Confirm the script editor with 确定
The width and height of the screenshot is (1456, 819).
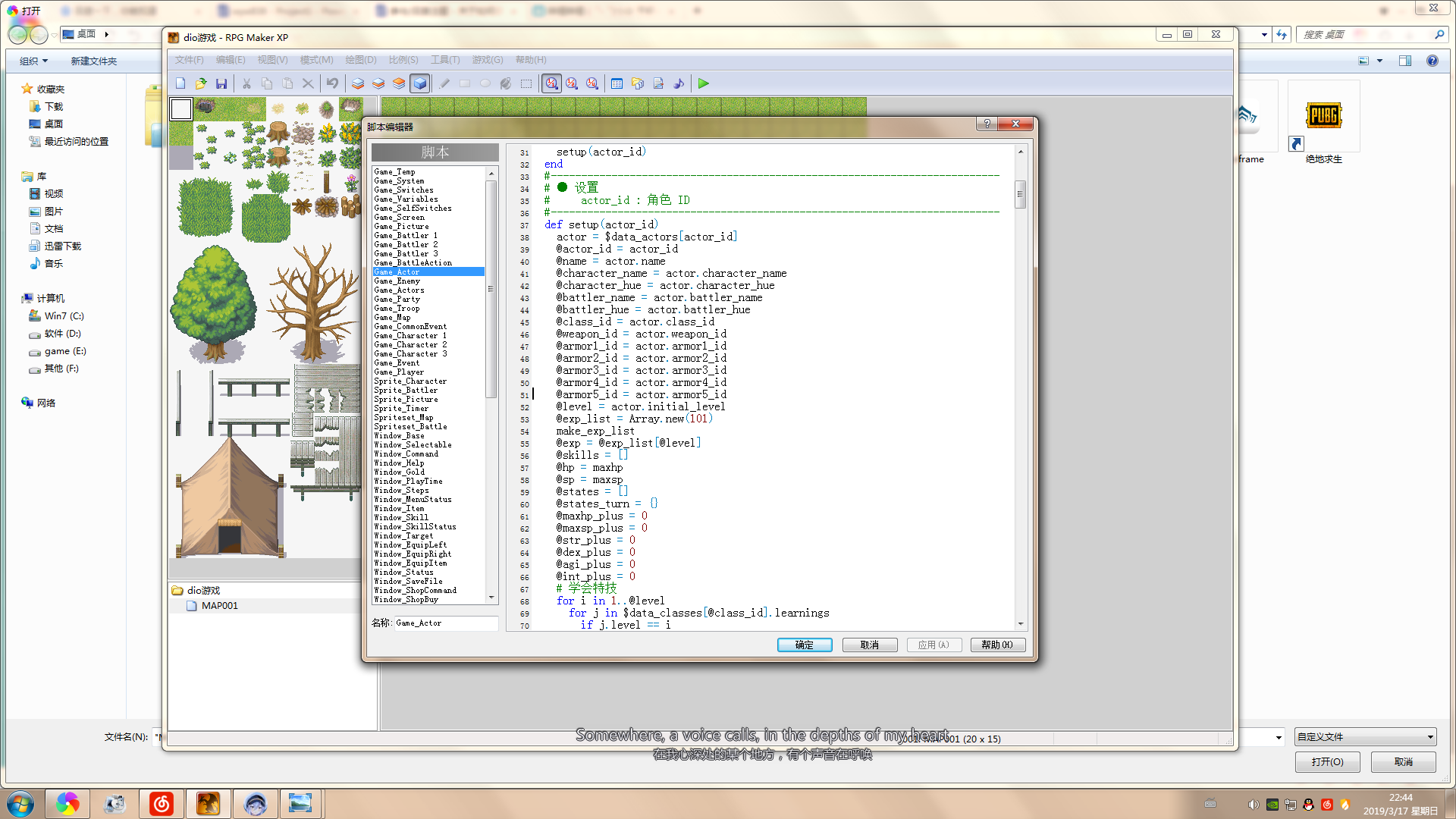point(805,645)
